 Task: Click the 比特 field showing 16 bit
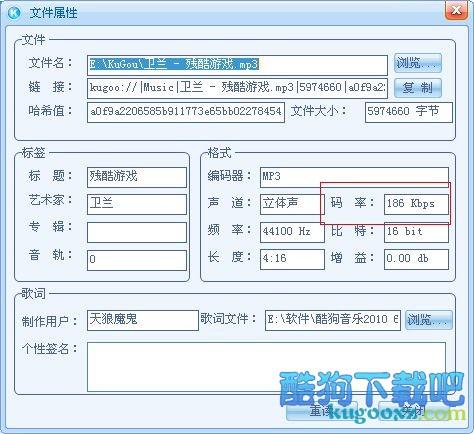click(416, 232)
